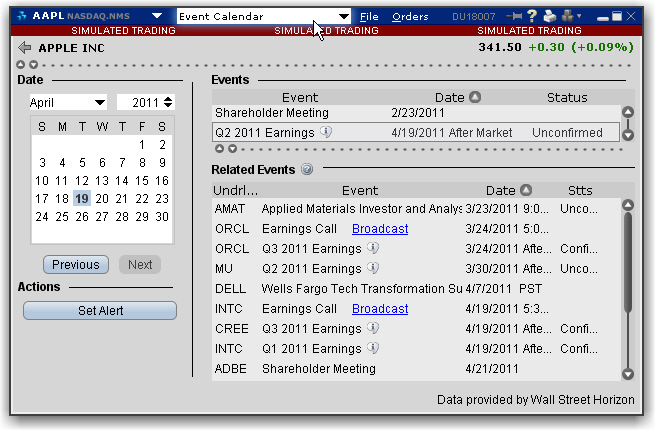Click the 2011 year stepper arrows
Image resolution: width=655 pixels, height=430 pixels.
pos(168,102)
